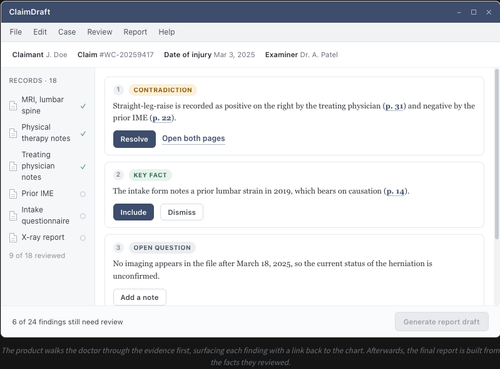
Task: Open the Intake questionnaire record
Action: coord(48,215)
